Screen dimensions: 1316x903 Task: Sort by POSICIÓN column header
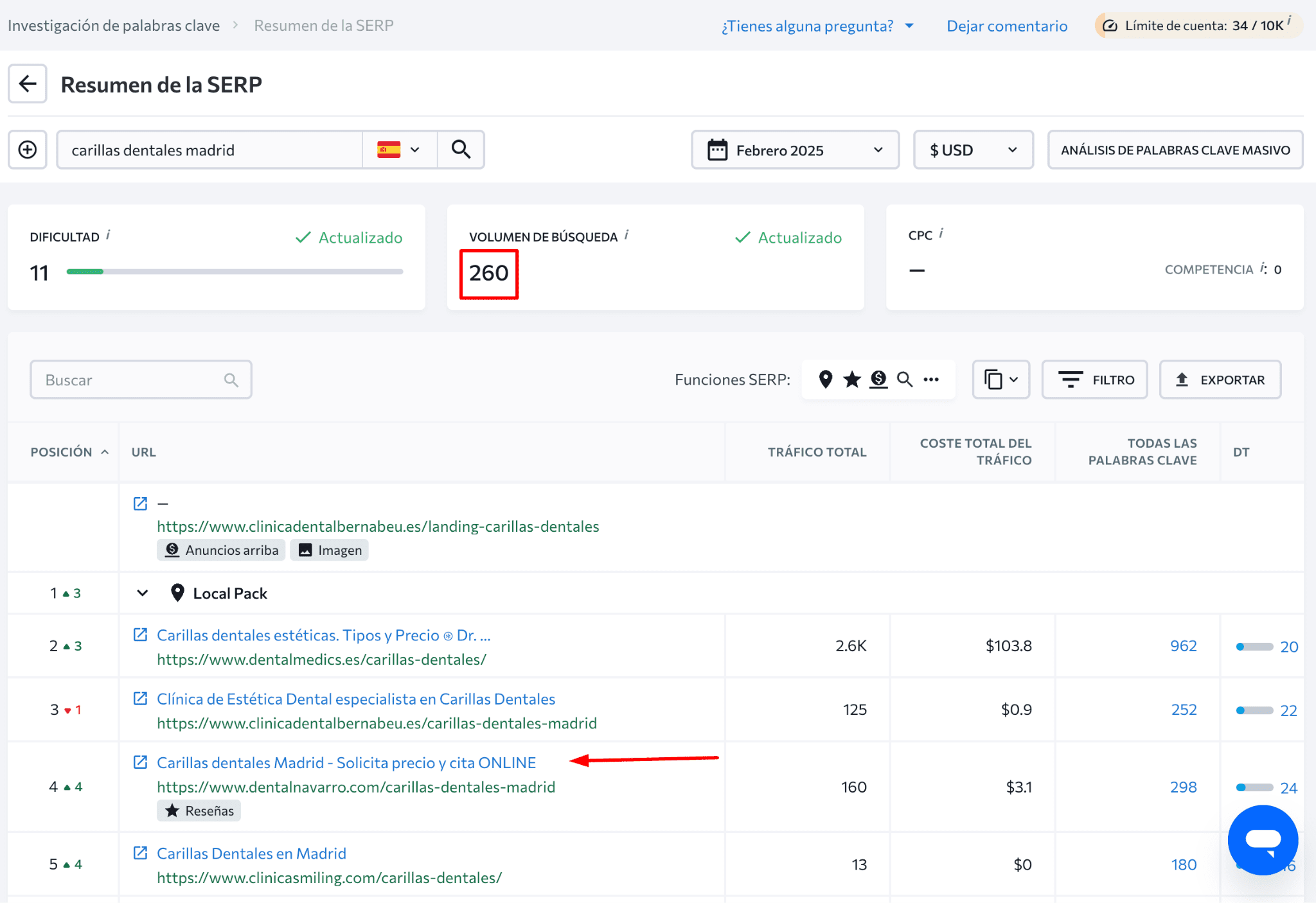click(69, 451)
